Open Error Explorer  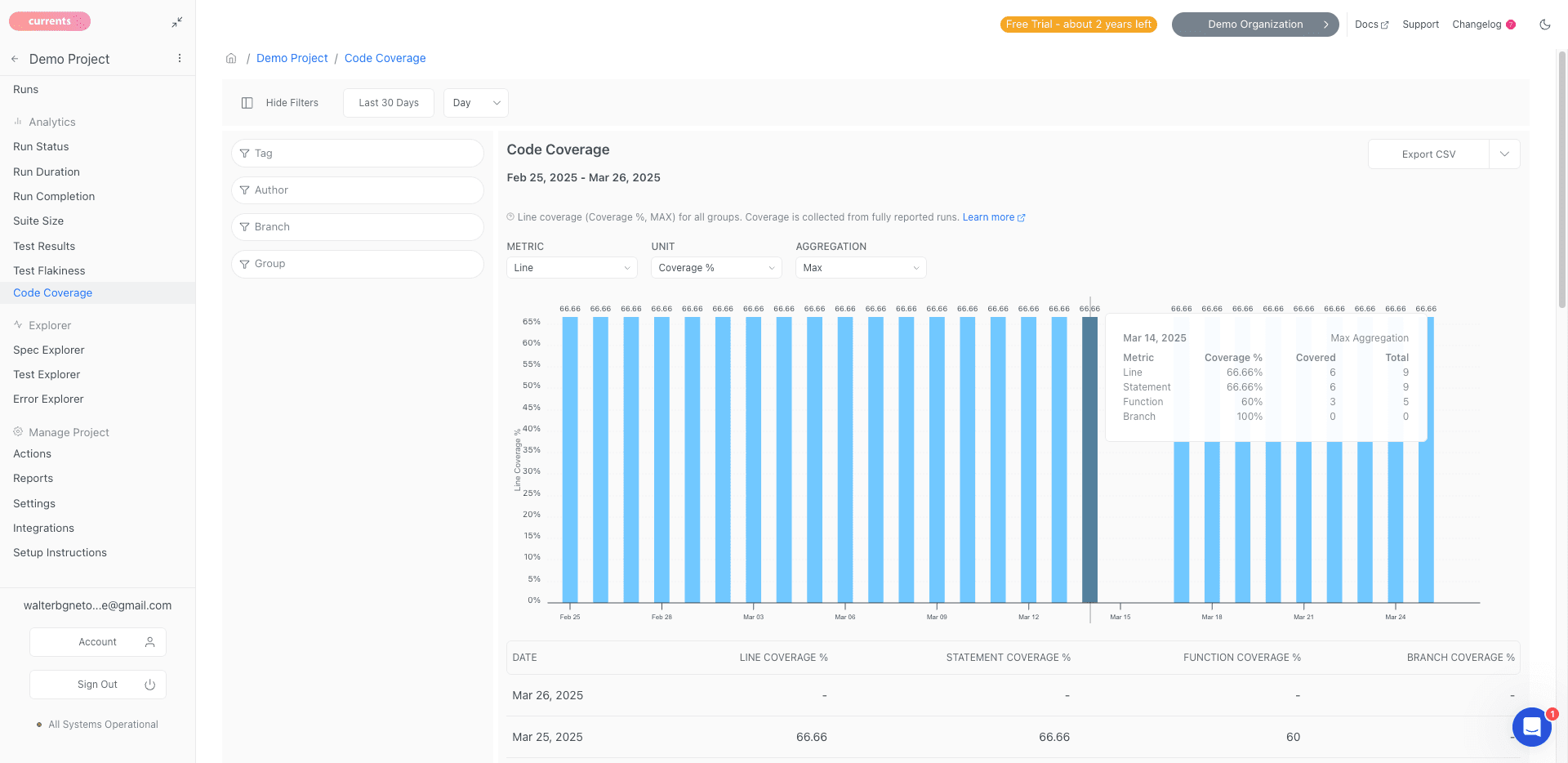pos(48,399)
